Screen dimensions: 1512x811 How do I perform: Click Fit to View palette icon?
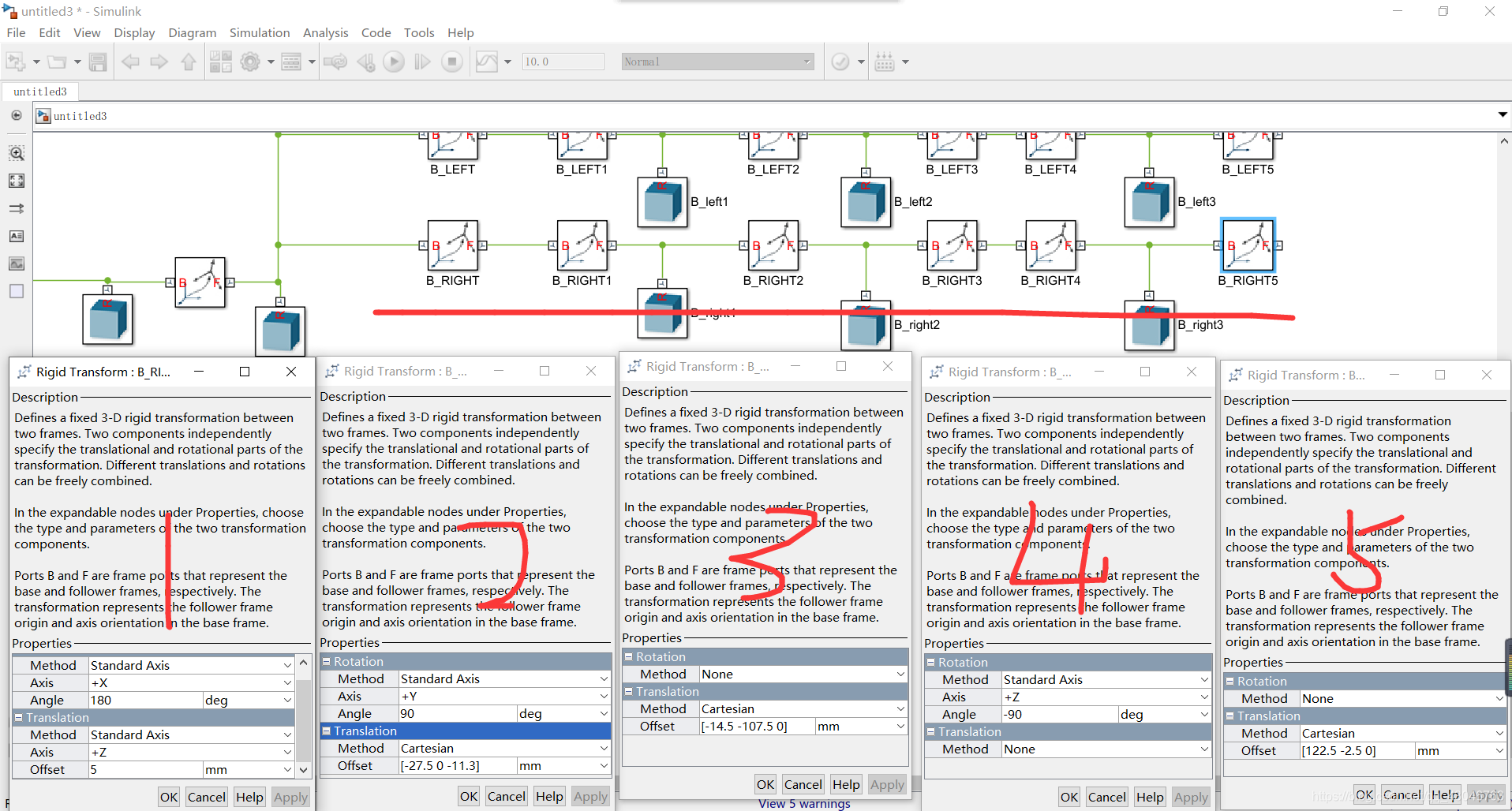(x=17, y=181)
